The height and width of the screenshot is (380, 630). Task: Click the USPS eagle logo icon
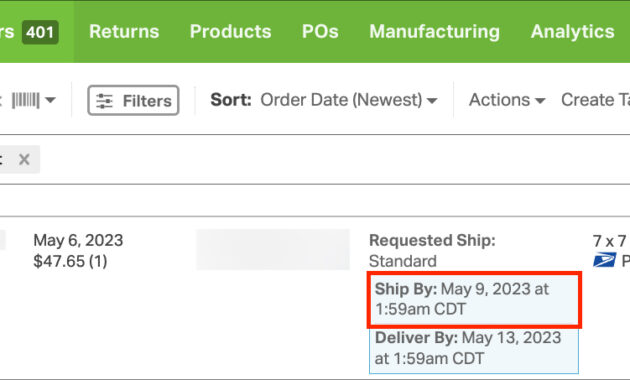[604, 260]
